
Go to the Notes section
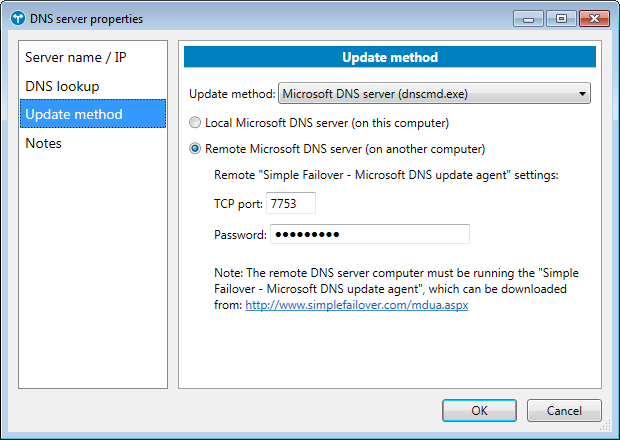point(44,143)
